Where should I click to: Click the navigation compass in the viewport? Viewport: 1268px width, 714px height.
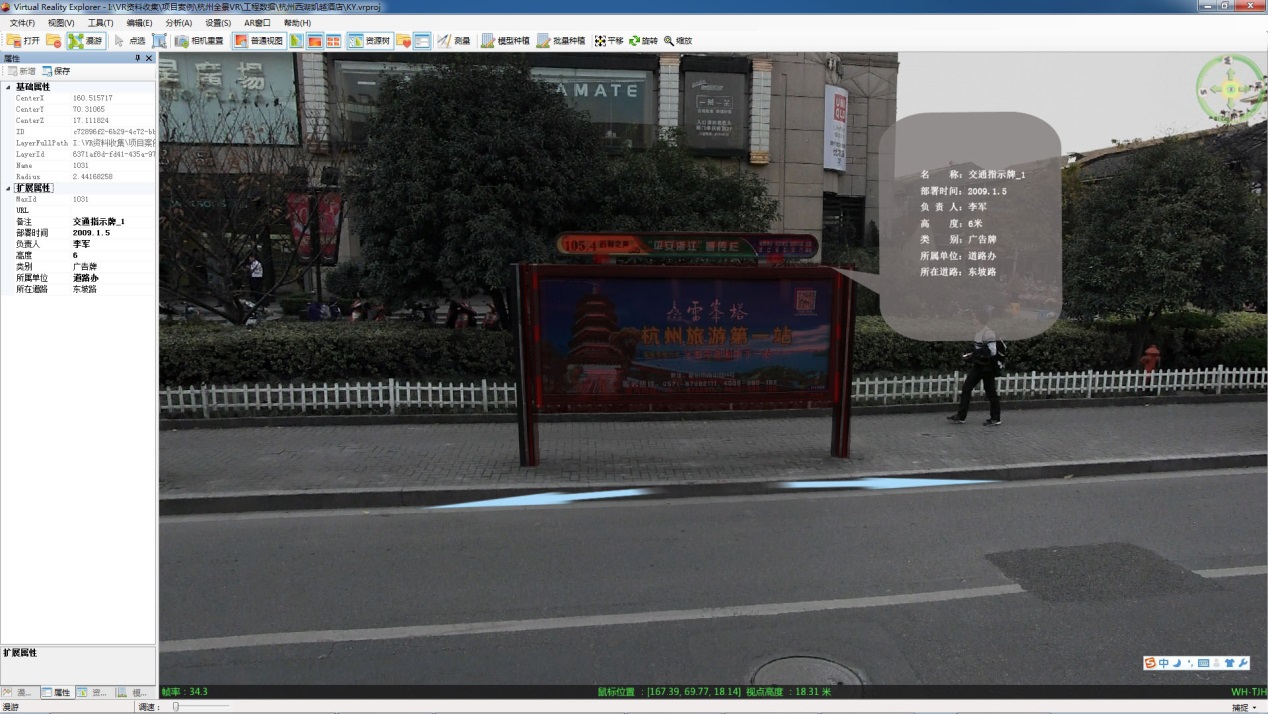[x=1230, y=89]
